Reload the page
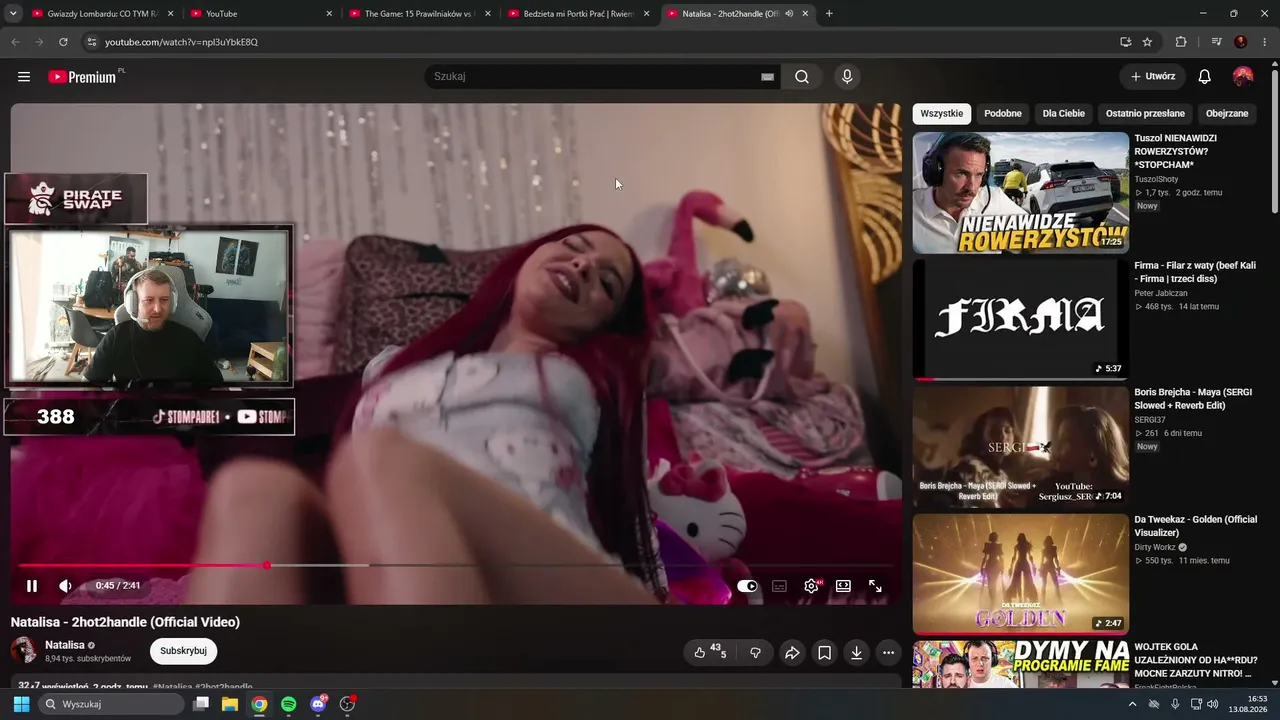1280x720 pixels. [63, 42]
